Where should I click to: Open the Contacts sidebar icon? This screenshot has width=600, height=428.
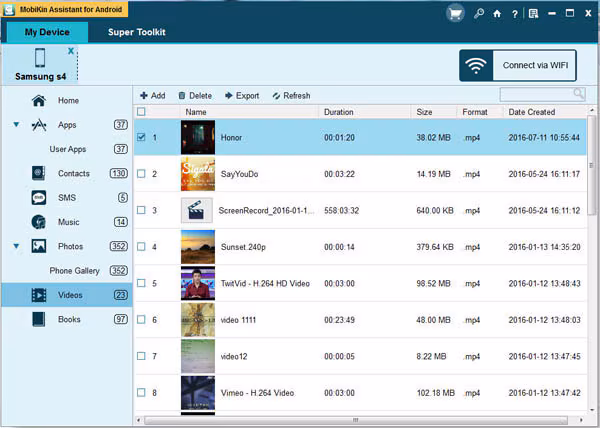39,173
